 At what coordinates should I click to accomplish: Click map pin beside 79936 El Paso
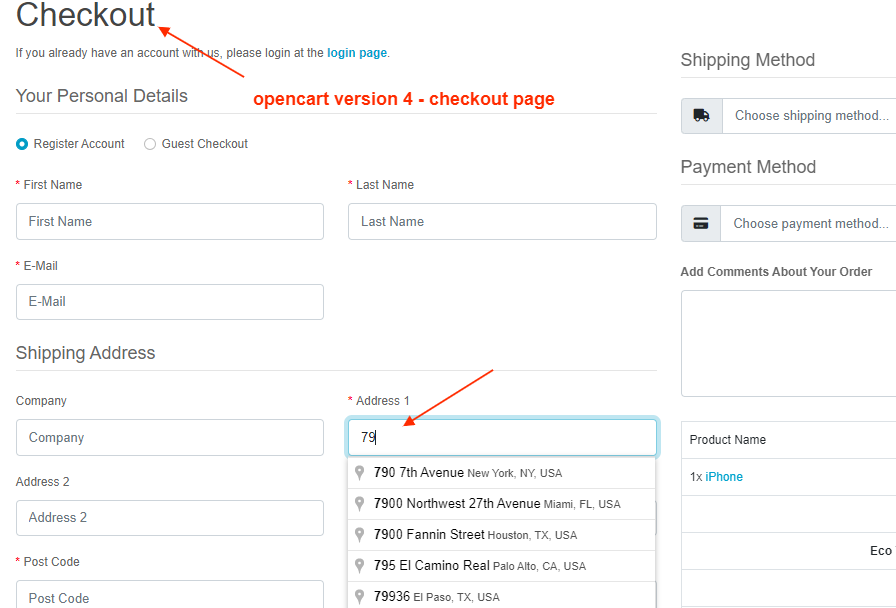pyautogui.click(x=360, y=597)
